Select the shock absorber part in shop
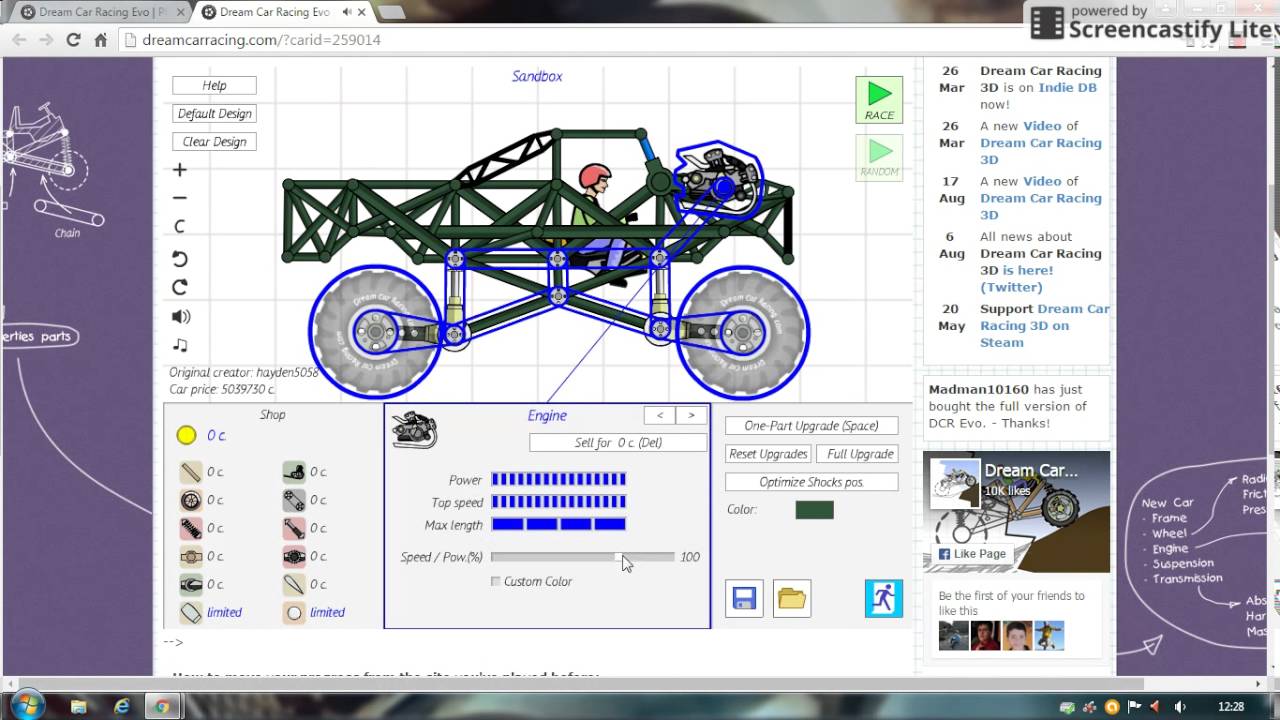Image resolution: width=1280 pixels, height=720 pixels. pos(294,528)
